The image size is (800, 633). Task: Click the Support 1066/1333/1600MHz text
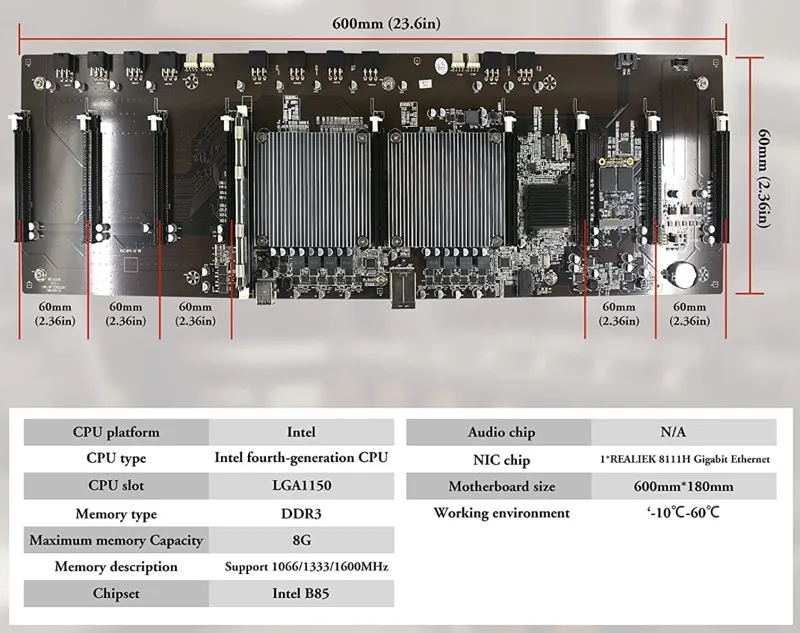click(x=301, y=567)
